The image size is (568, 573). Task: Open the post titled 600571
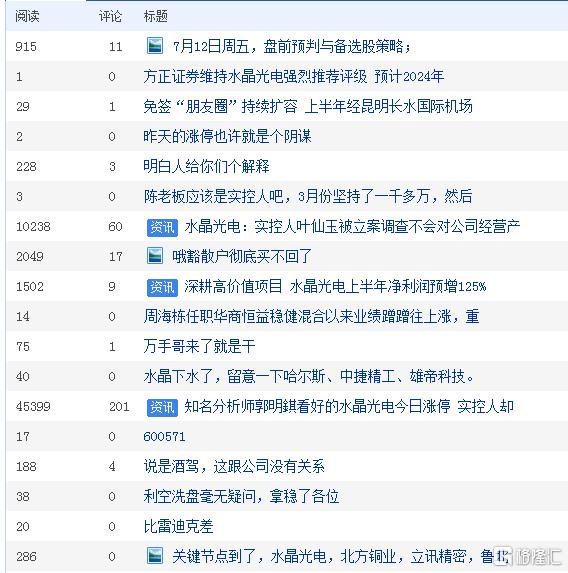click(x=164, y=436)
